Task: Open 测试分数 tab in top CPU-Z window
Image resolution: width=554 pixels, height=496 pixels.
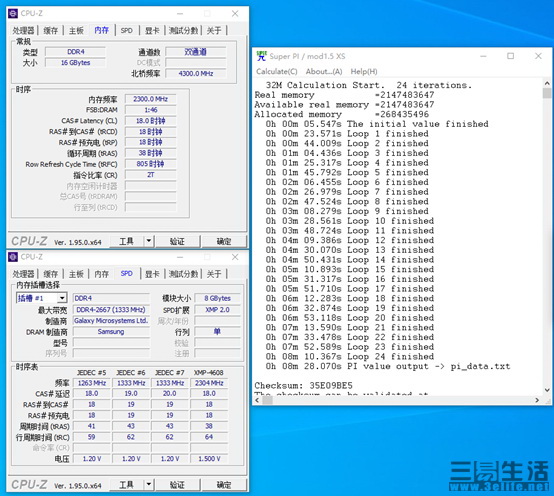Action: click(183, 30)
